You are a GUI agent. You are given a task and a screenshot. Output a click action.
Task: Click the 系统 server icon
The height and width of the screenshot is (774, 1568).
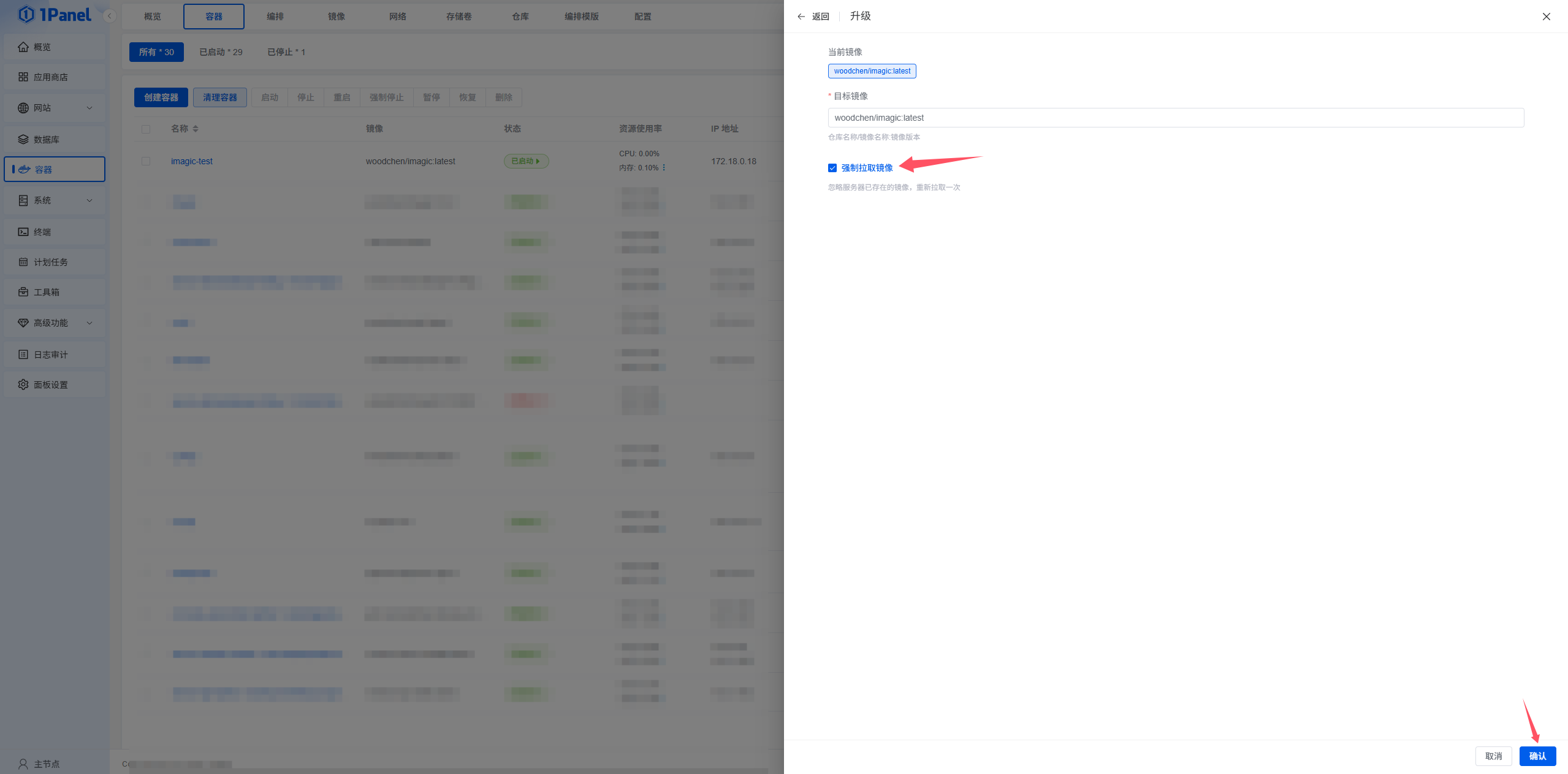(x=23, y=200)
